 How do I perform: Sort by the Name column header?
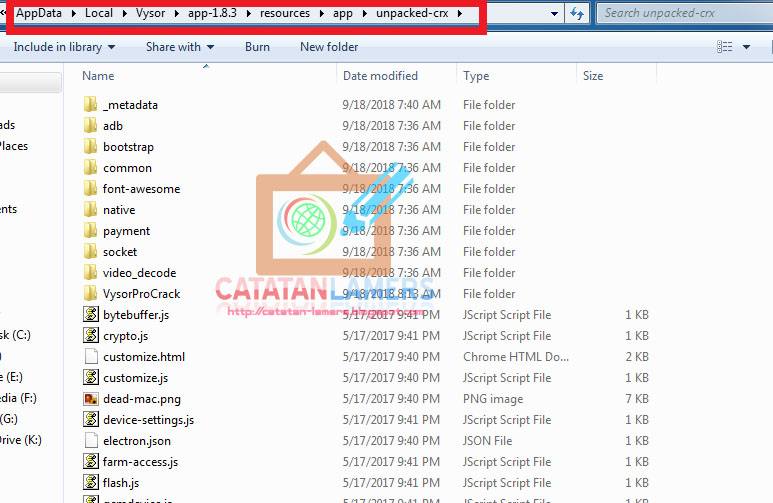tap(98, 76)
